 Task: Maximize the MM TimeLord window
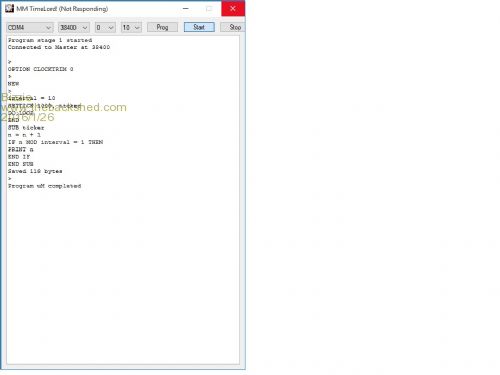[x=209, y=8]
